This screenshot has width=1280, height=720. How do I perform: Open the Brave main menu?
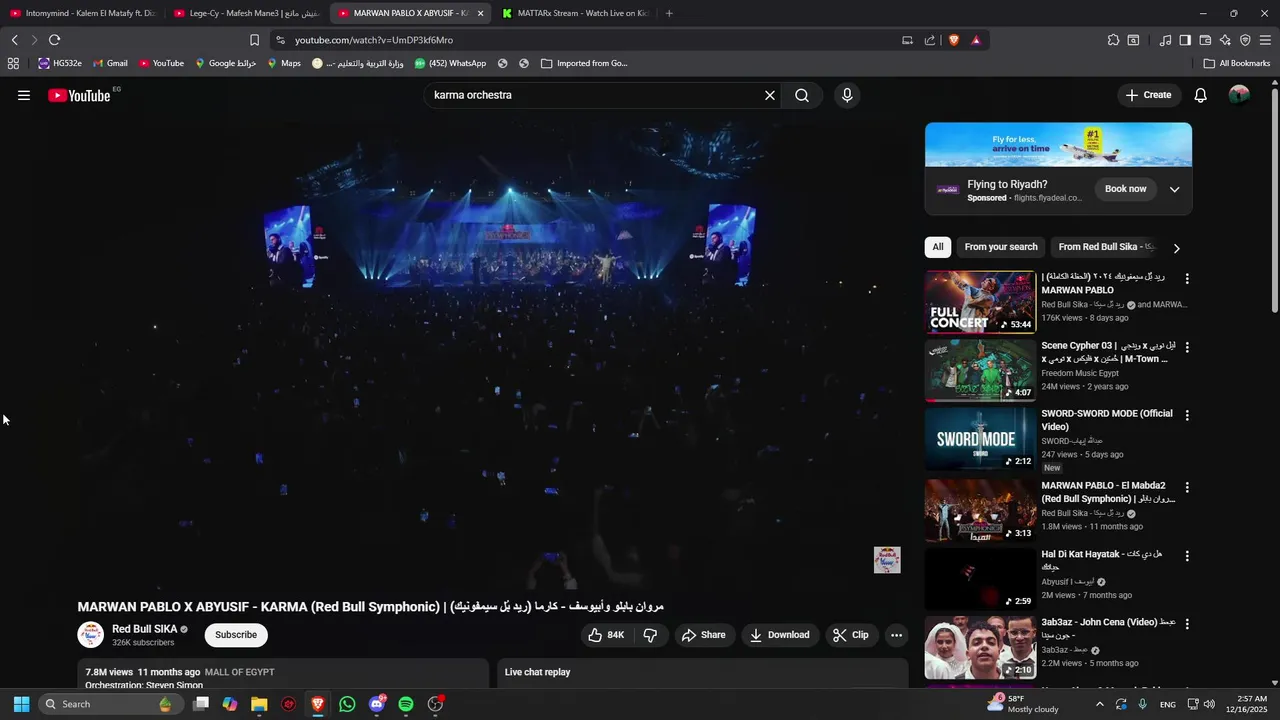[x=1265, y=40]
